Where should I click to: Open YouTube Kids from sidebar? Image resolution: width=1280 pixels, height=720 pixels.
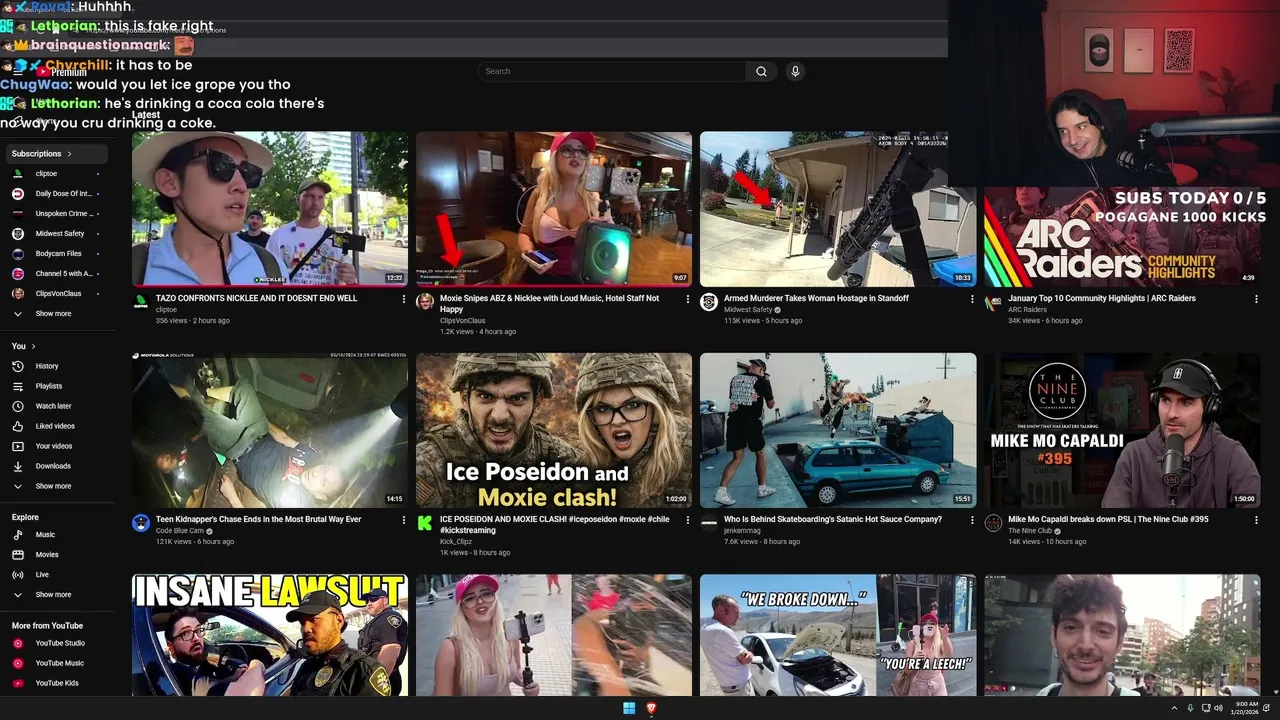[57, 683]
